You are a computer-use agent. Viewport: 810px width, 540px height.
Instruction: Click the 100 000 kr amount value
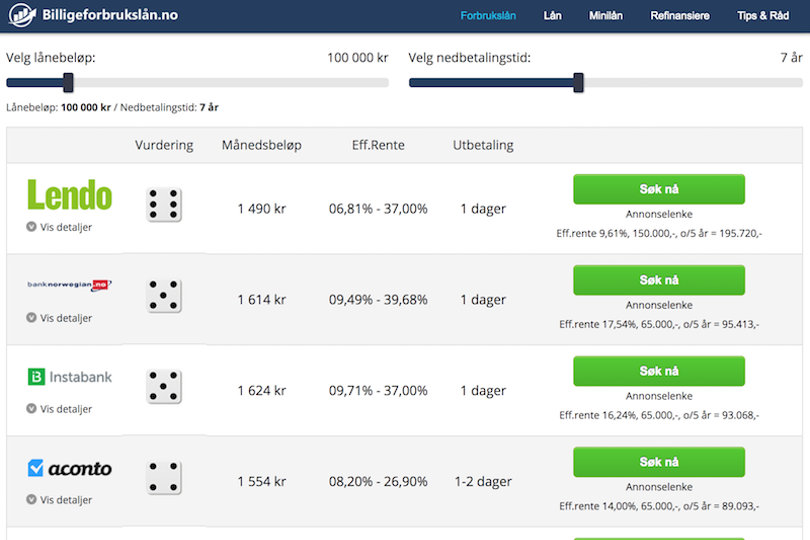[357, 57]
